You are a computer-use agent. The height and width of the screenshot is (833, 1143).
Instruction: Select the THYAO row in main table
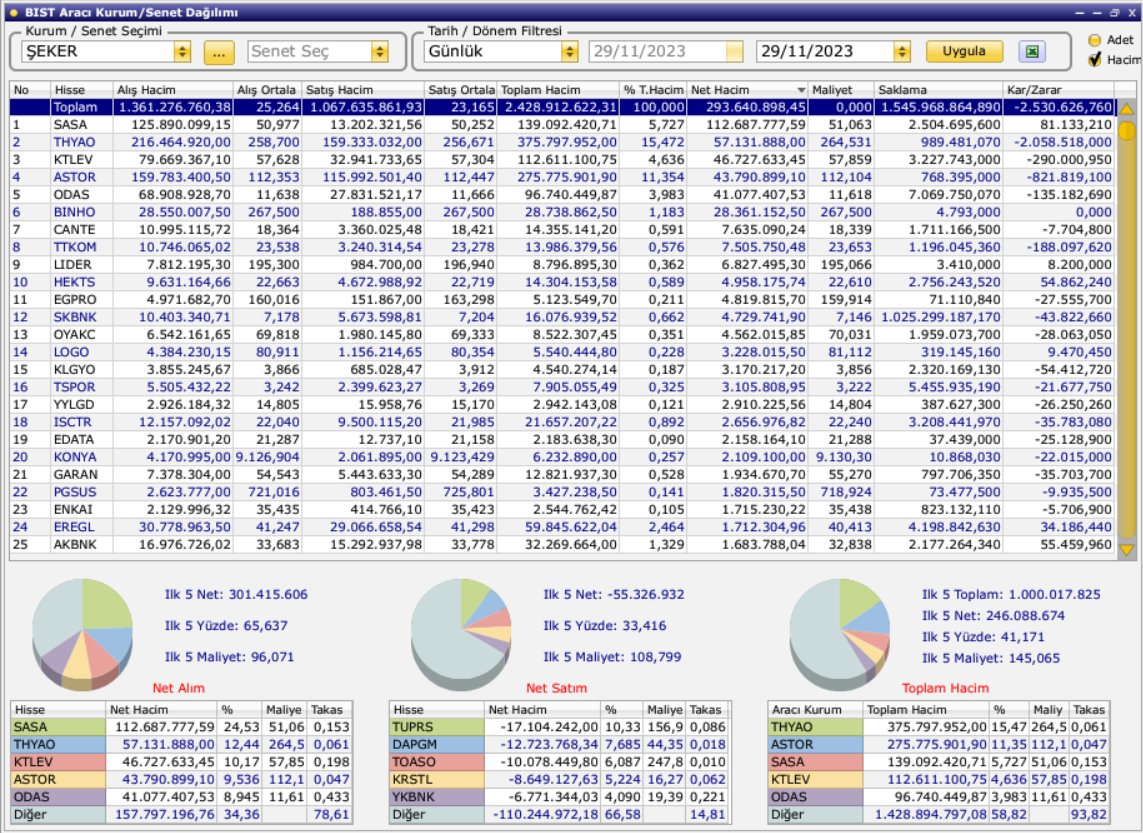coord(563,142)
